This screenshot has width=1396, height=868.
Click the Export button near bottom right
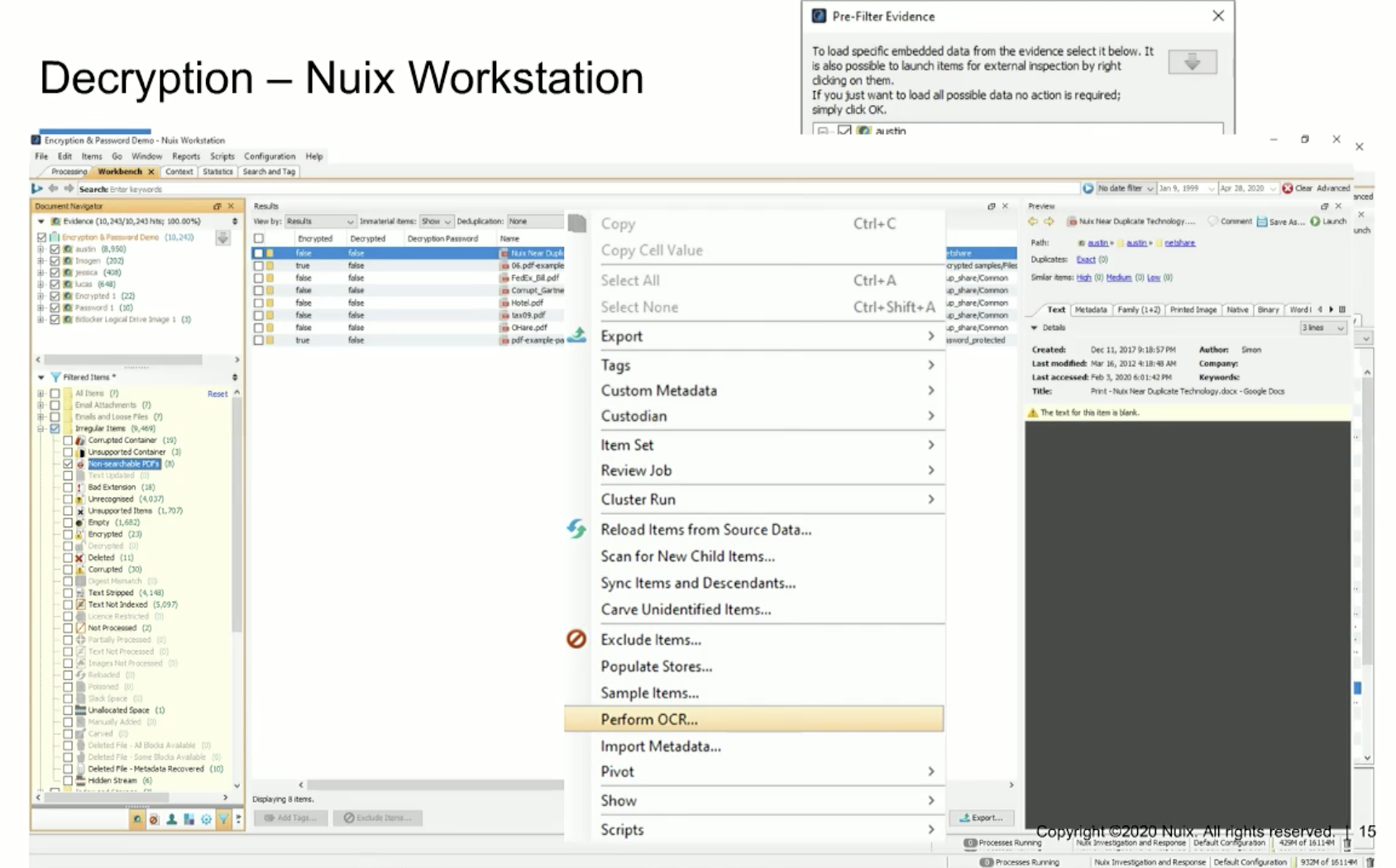click(981, 817)
